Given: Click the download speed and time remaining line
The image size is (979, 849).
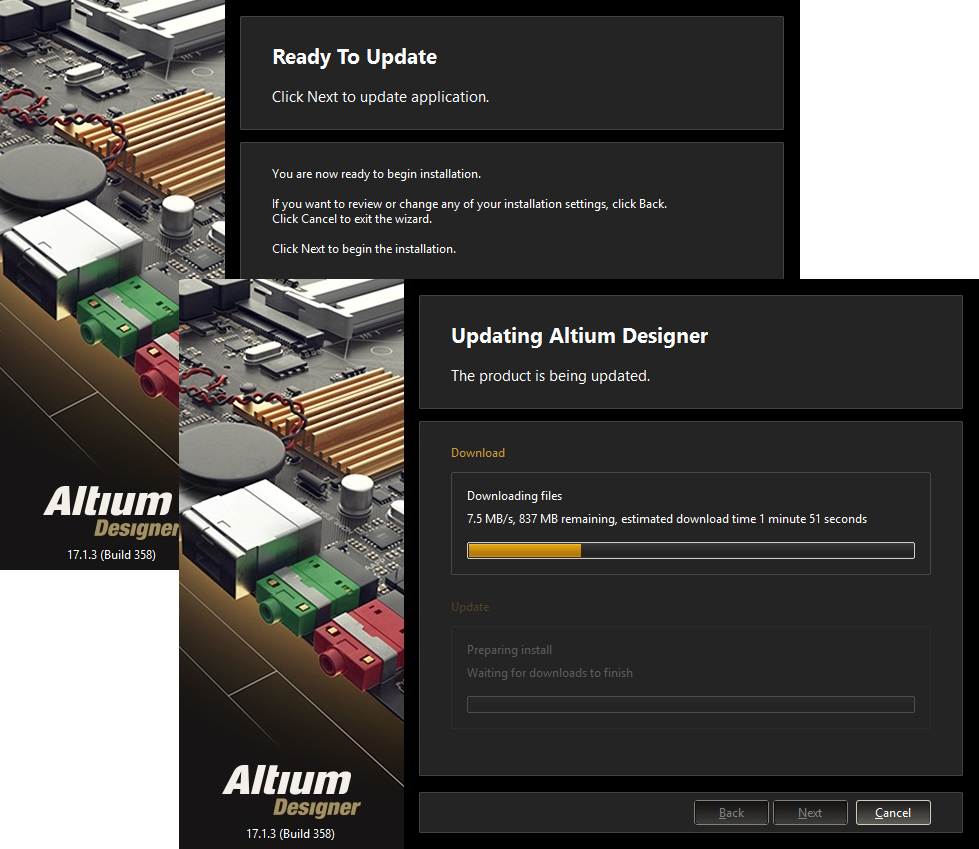Looking at the screenshot, I should pos(666,519).
